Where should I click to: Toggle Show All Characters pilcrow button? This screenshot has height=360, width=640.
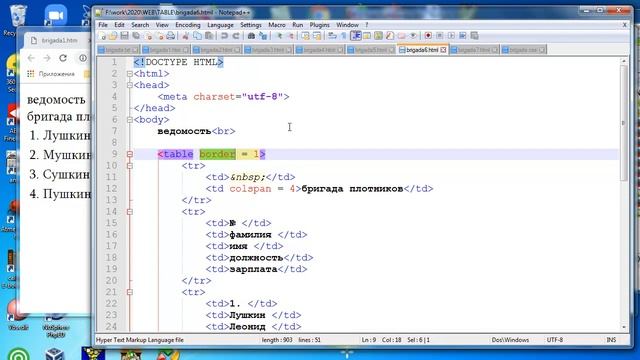(x=344, y=36)
